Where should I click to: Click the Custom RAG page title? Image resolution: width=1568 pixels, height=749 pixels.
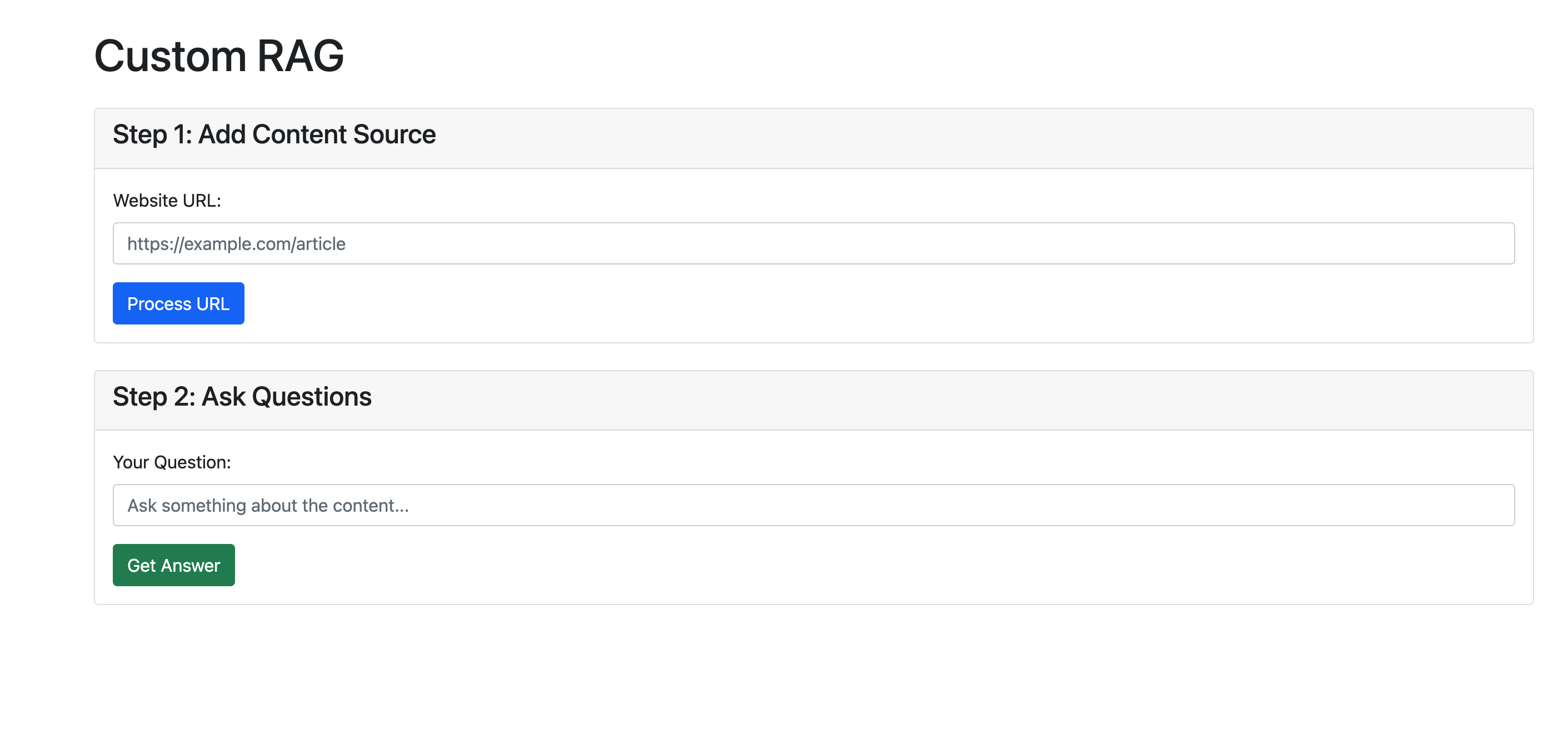(218, 56)
